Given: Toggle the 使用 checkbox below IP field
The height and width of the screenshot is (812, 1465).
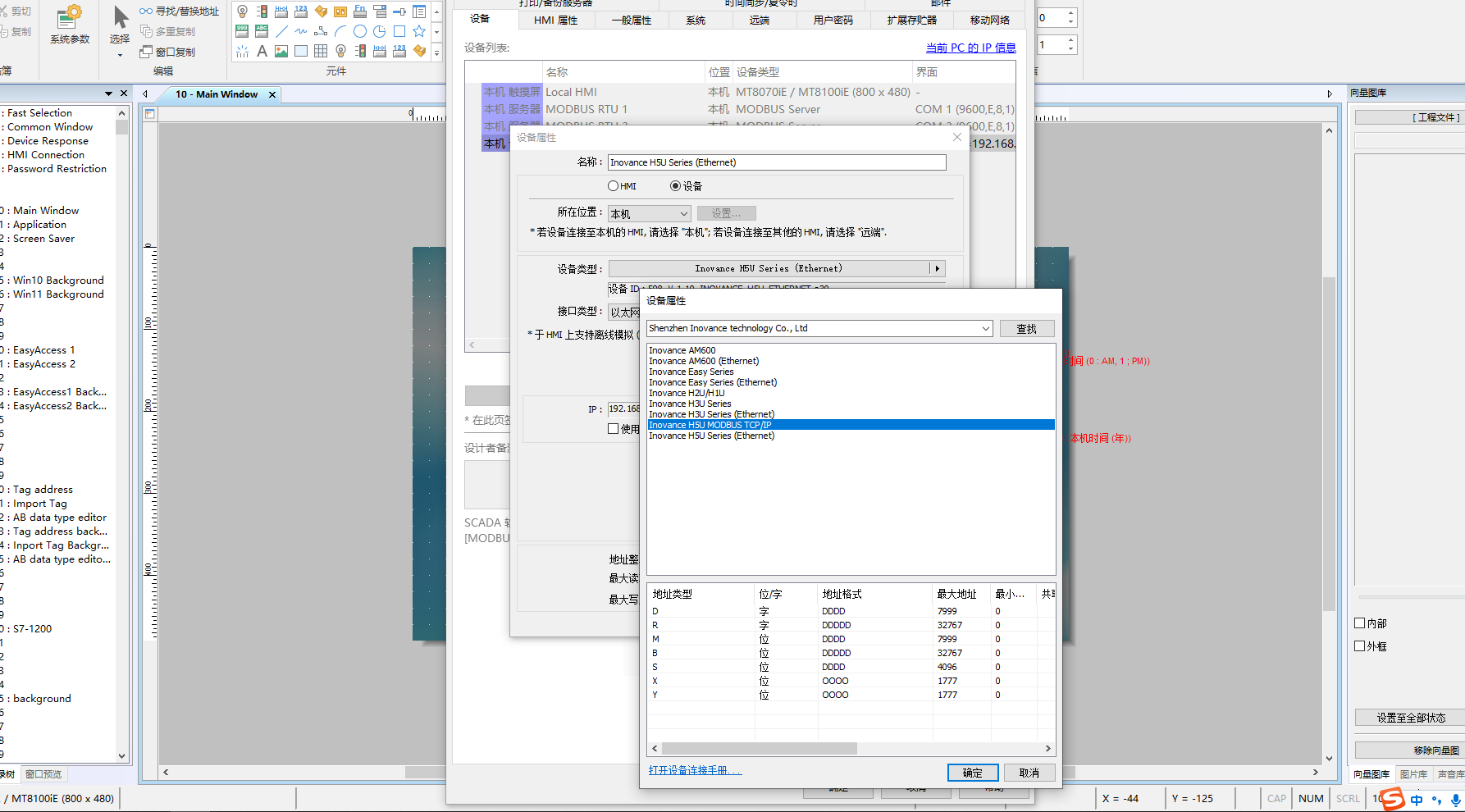Looking at the screenshot, I should coord(613,429).
